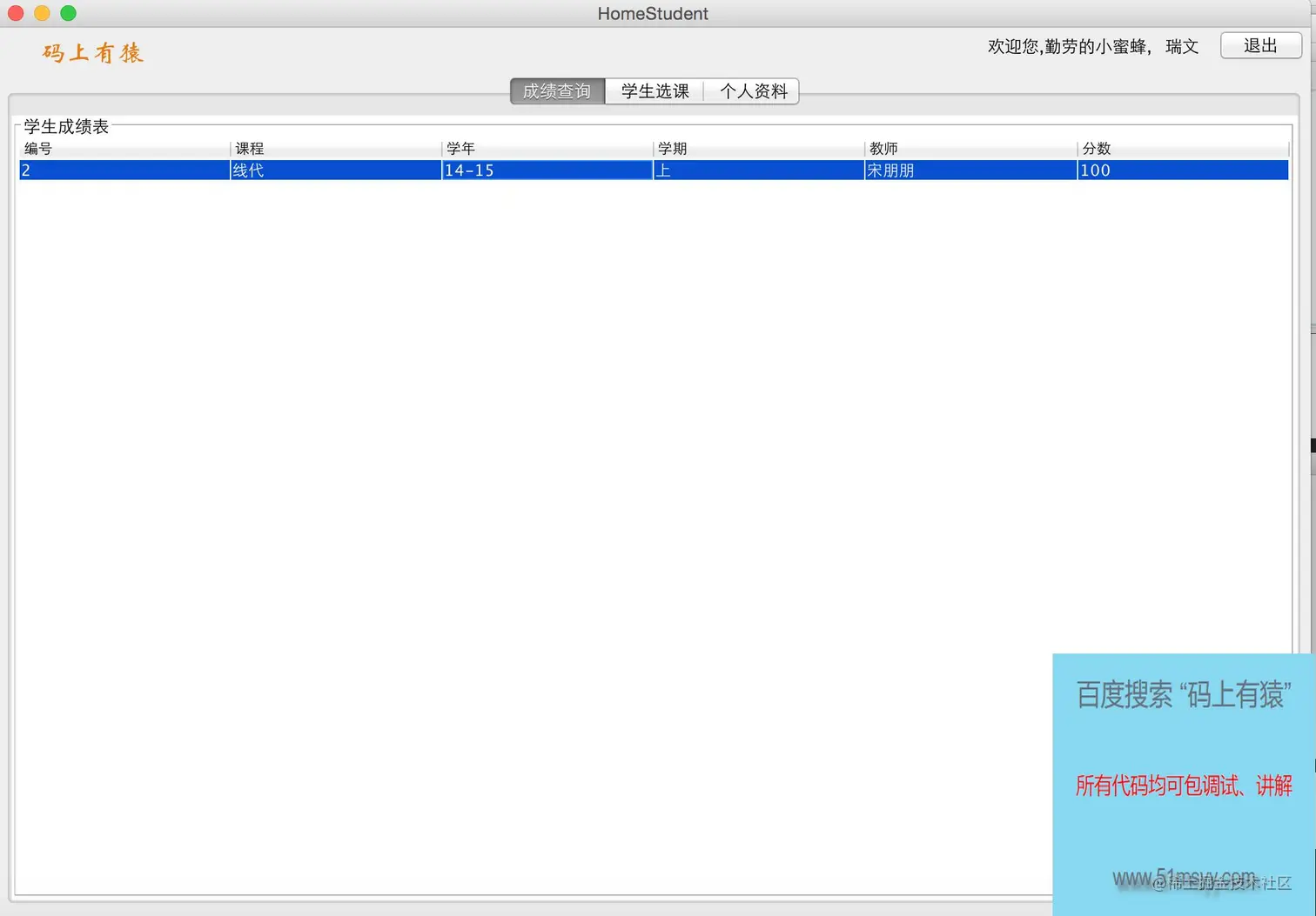Select the cell with 编号 2

tap(124, 170)
